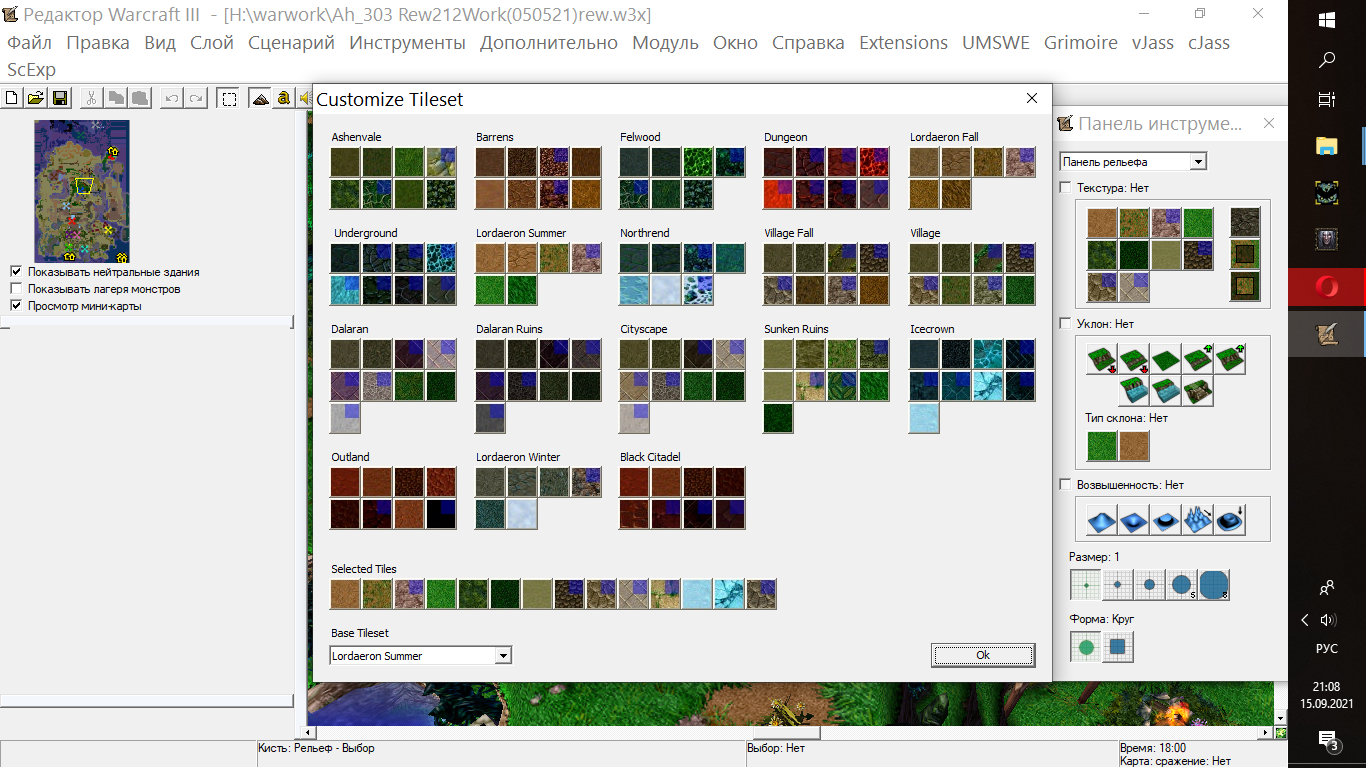This screenshot has height=768, width=1366.
Task: Open the UMSWE menu
Action: pyautogui.click(x=996, y=43)
